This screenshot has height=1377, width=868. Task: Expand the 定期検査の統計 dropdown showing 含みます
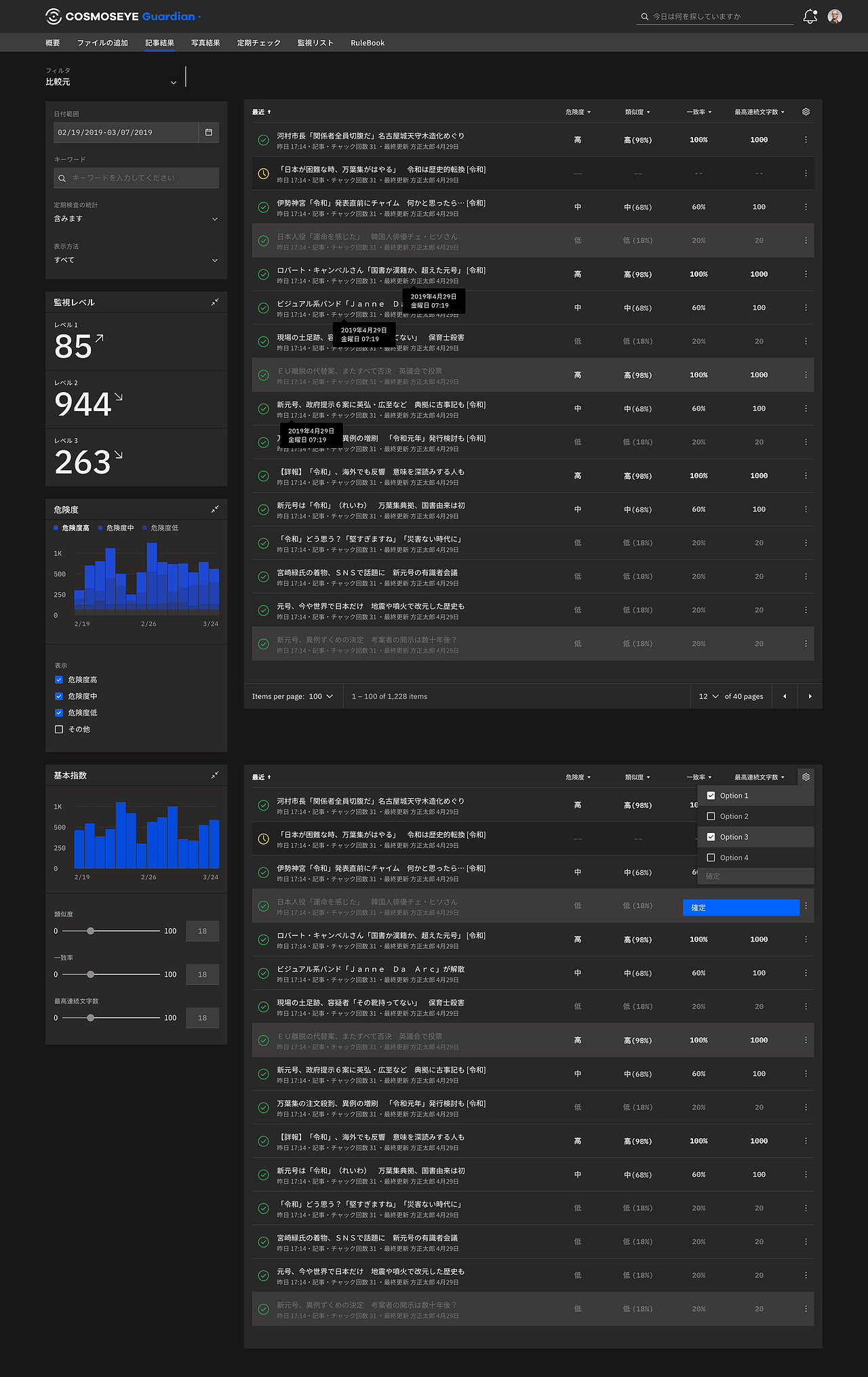[x=136, y=219]
